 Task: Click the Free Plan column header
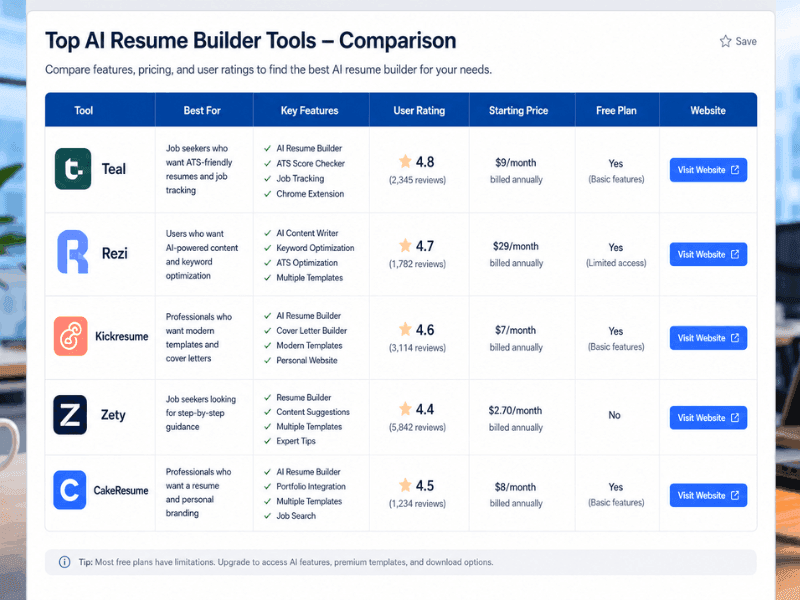click(616, 110)
